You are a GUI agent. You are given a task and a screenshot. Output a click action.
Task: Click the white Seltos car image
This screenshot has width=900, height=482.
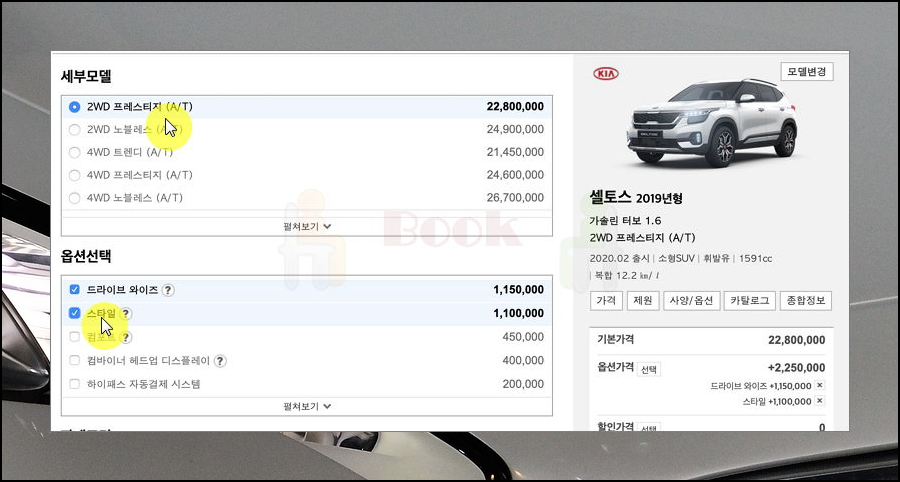click(712, 122)
